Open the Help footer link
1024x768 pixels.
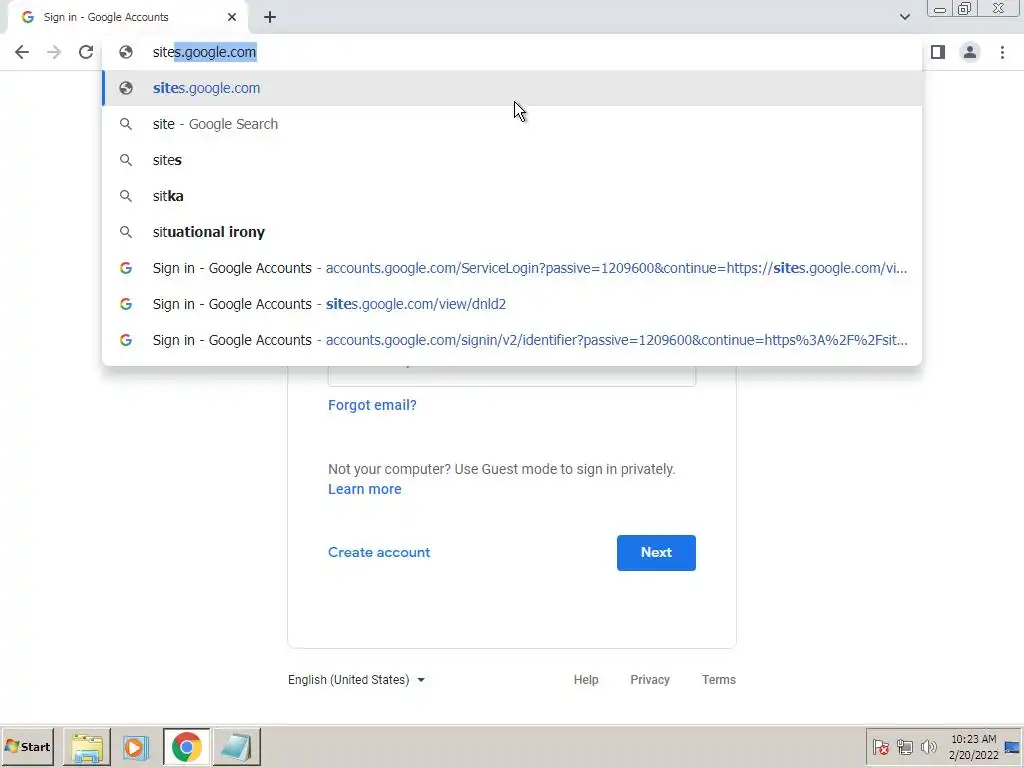586,680
